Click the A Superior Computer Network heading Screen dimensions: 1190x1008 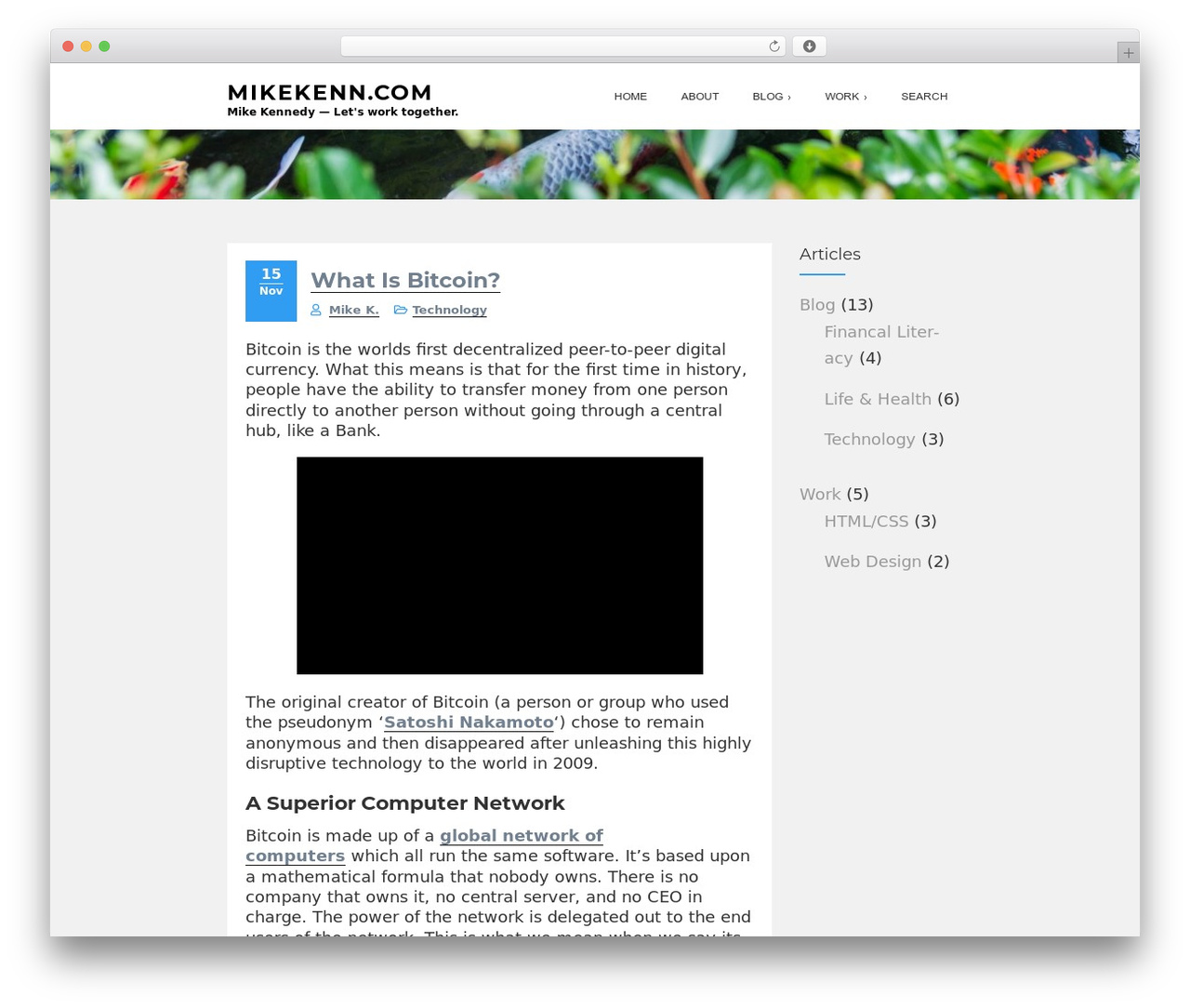point(404,803)
